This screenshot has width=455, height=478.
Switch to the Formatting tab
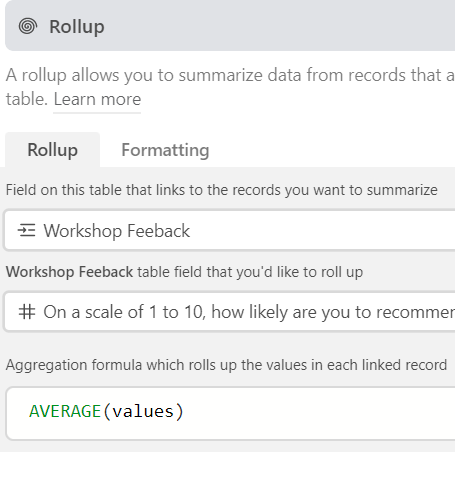(x=165, y=150)
